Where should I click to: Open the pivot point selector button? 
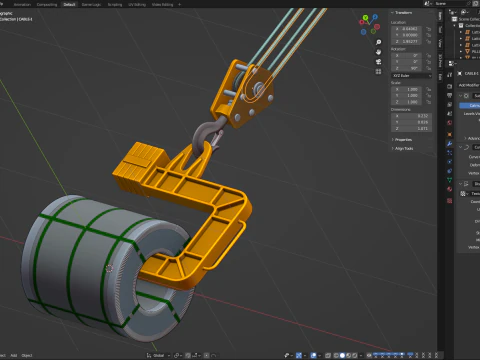[x=178, y=355]
